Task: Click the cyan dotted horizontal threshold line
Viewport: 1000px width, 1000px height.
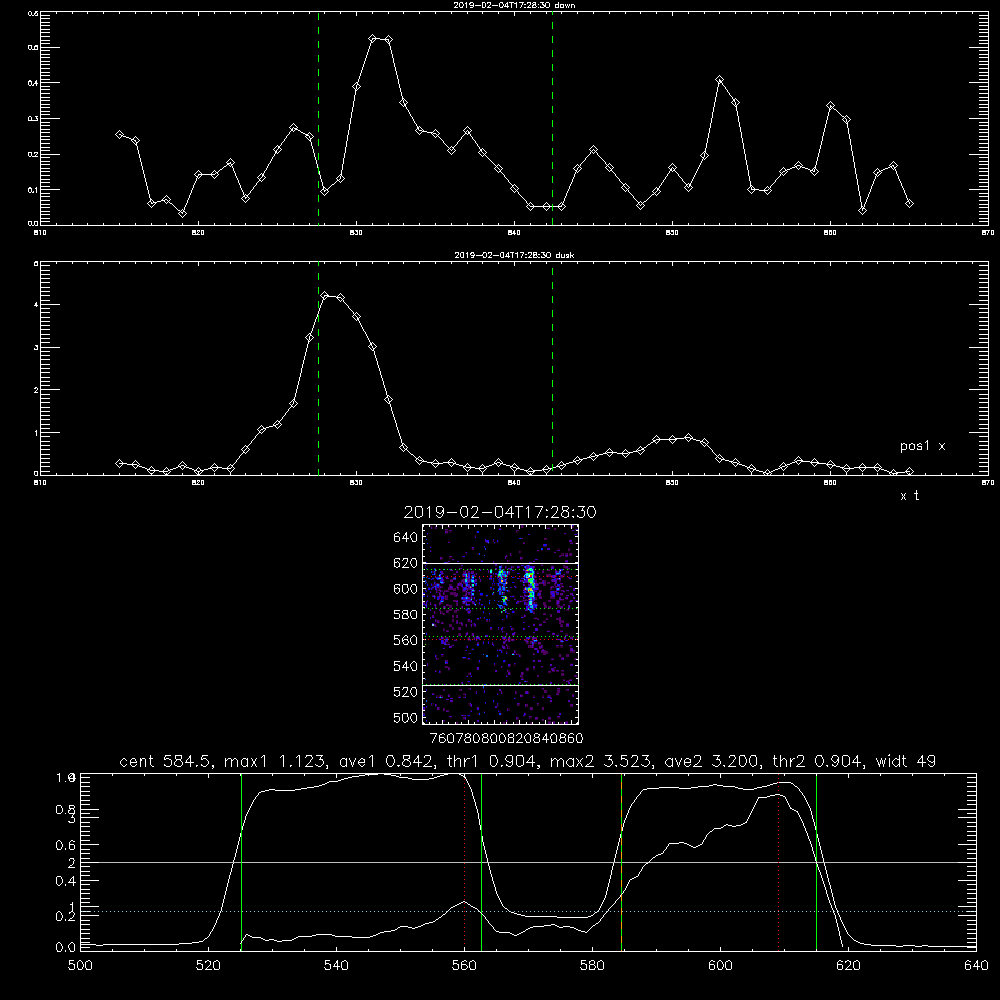Action: click(528, 911)
